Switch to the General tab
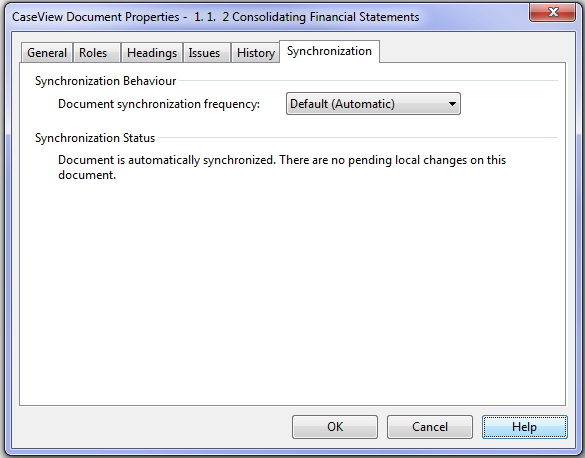Screen dimensions: 585x458 (47, 53)
